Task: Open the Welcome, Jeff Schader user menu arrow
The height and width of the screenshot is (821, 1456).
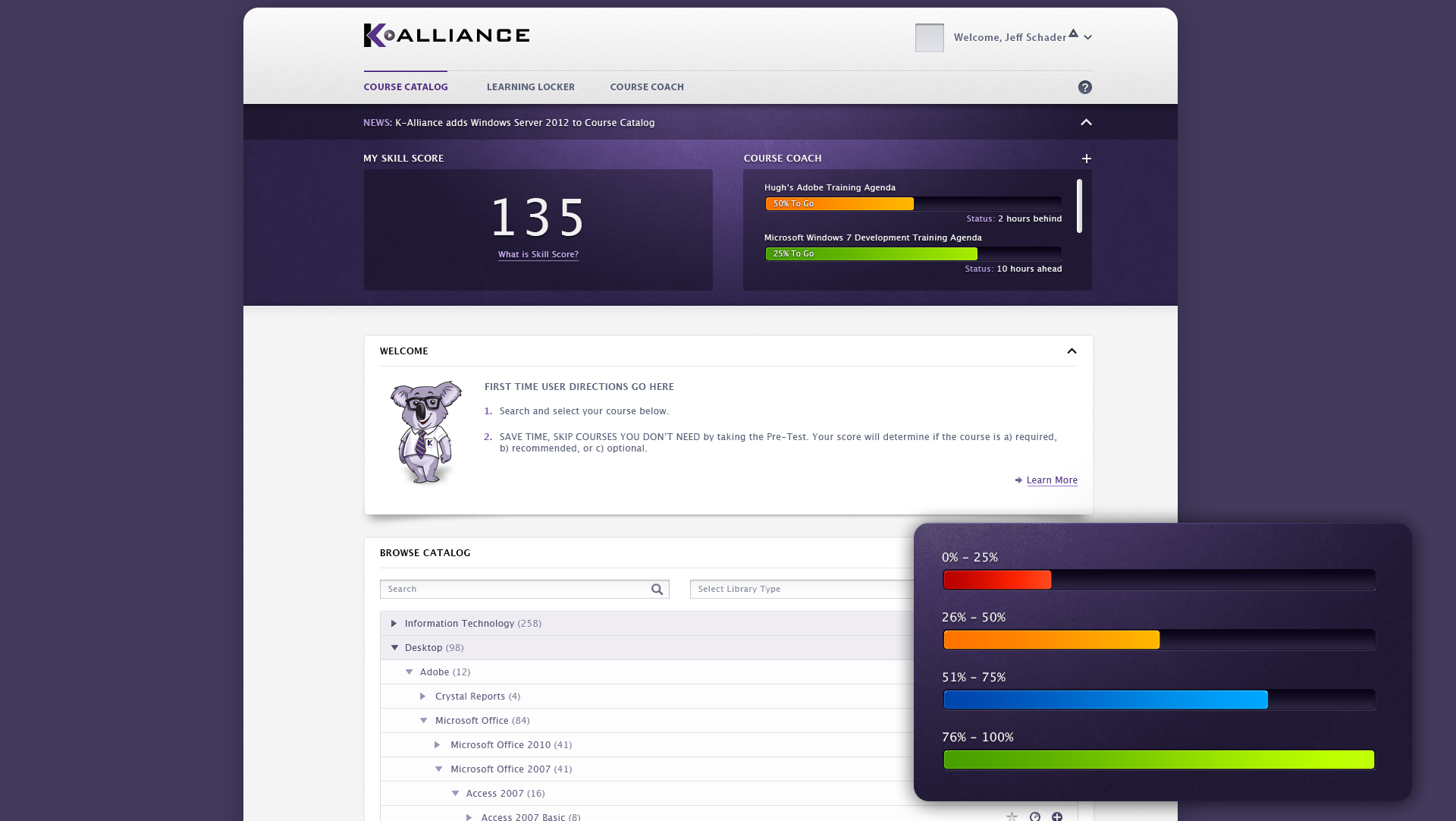Action: pyautogui.click(x=1088, y=37)
